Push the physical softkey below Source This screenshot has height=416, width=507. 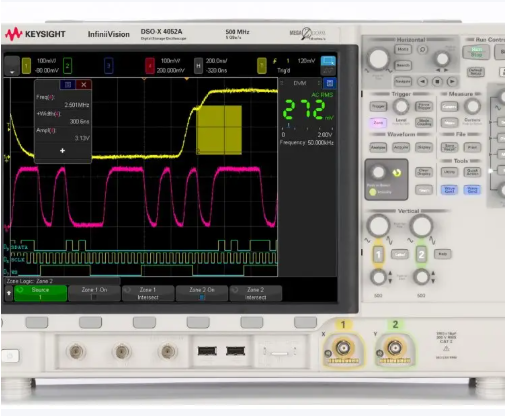coord(37,322)
